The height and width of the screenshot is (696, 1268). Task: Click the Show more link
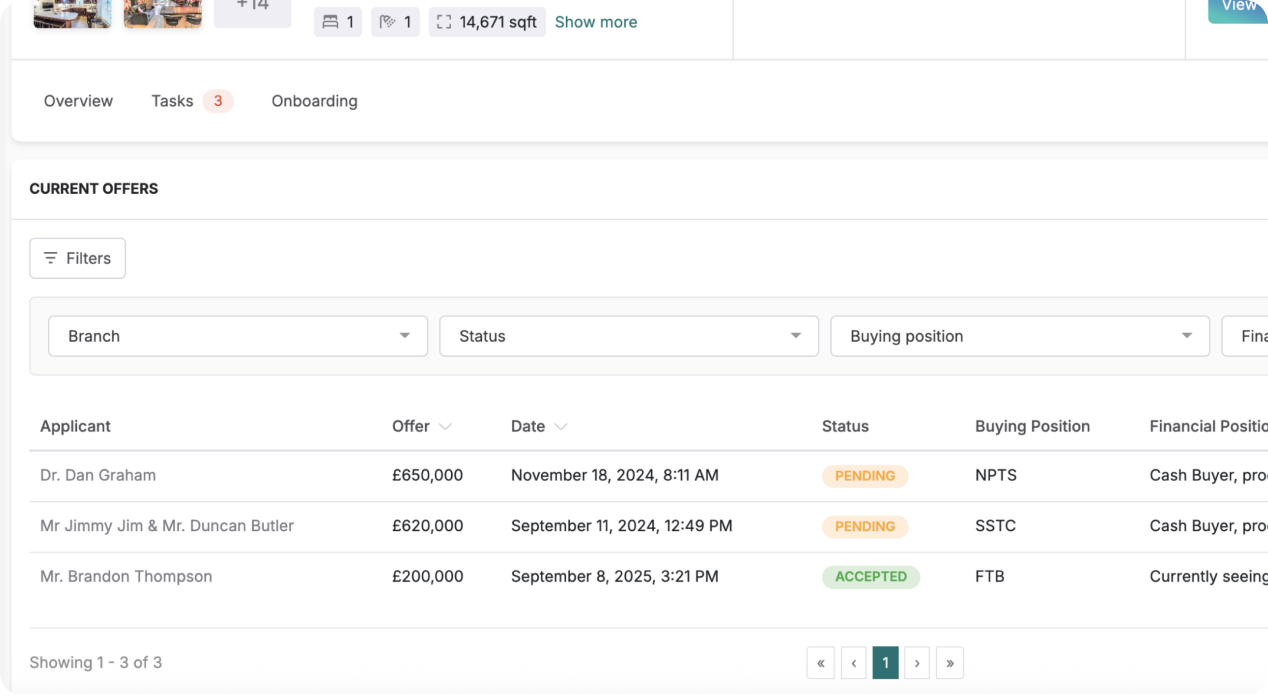coord(595,21)
